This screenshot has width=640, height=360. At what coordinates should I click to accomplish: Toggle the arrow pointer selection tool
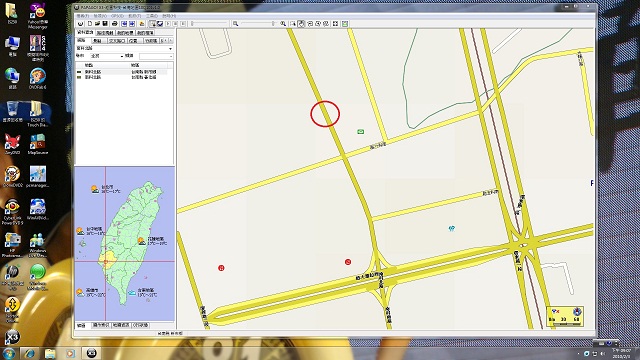pyautogui.click(x=152, y=24)
